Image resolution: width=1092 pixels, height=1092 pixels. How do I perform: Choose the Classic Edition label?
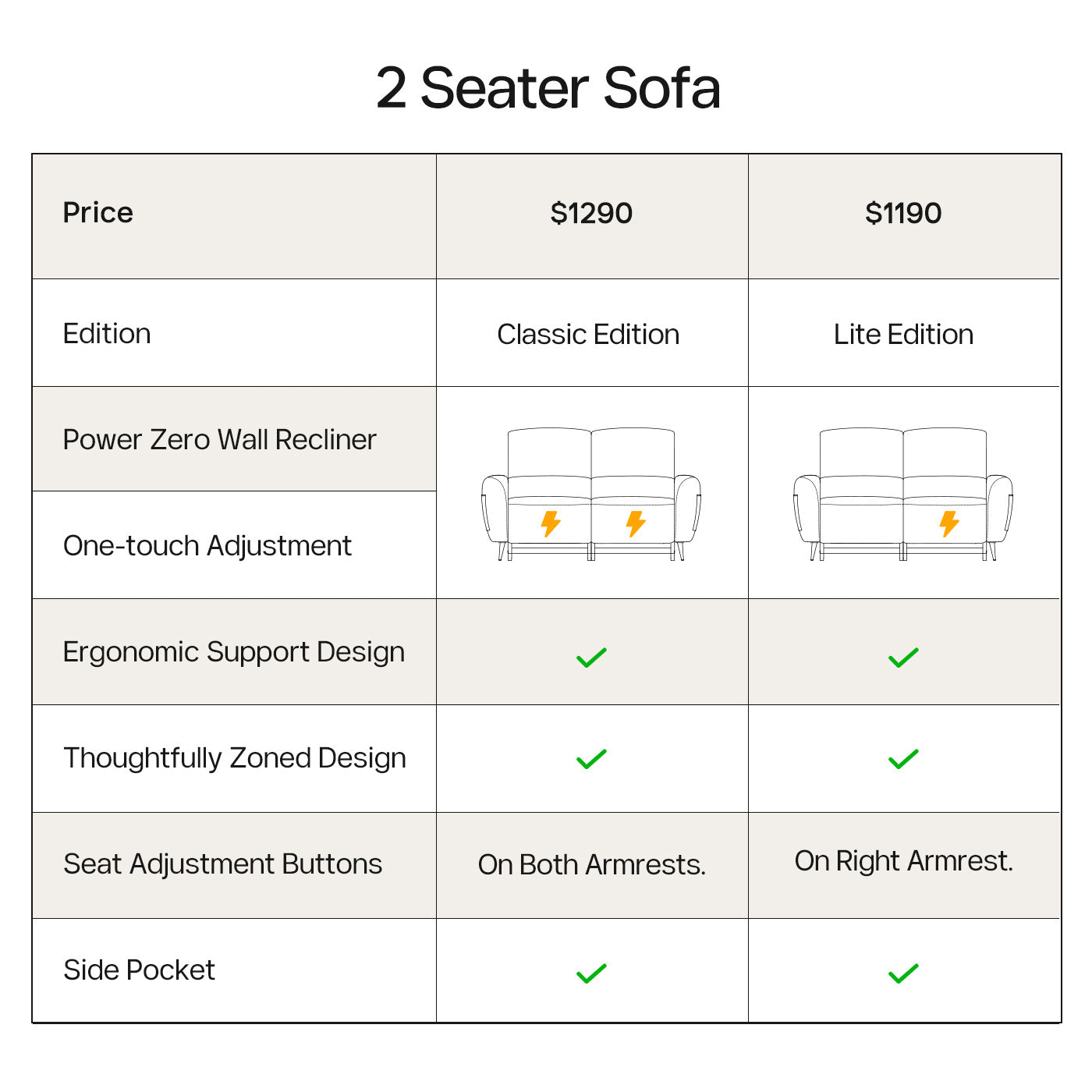pos(588,335)
